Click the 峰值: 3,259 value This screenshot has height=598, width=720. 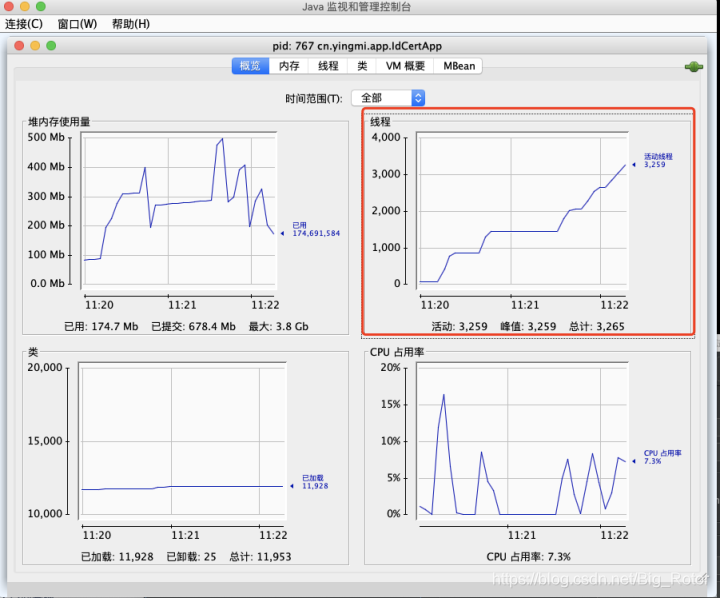tap(528, 327)
